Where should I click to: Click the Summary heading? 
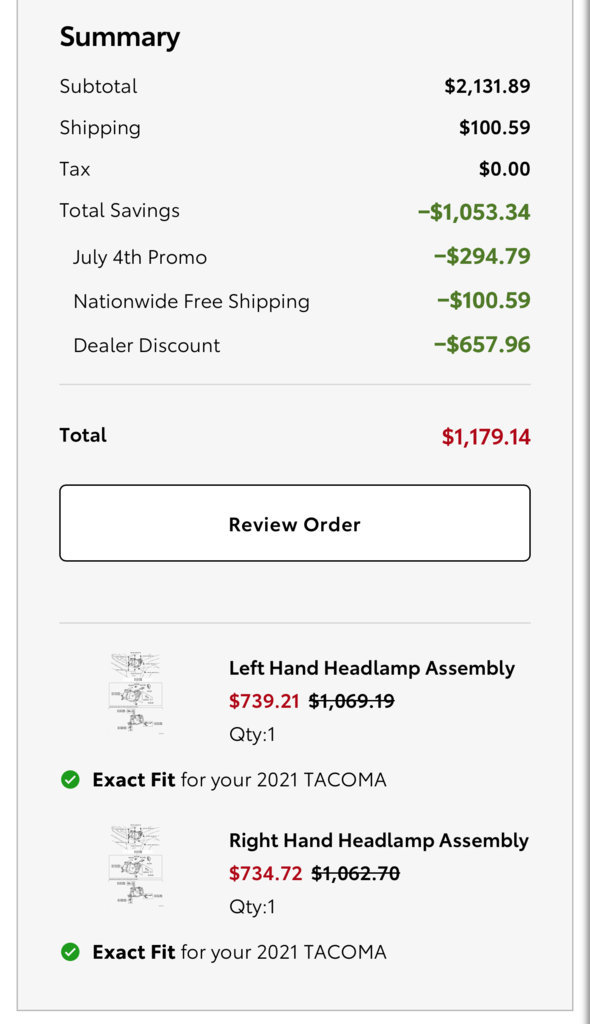click(x=120, y=37)
